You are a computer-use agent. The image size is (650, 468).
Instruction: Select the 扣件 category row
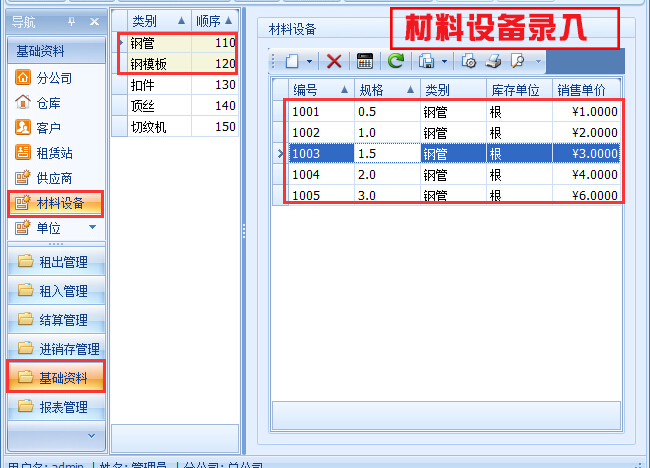145,85
